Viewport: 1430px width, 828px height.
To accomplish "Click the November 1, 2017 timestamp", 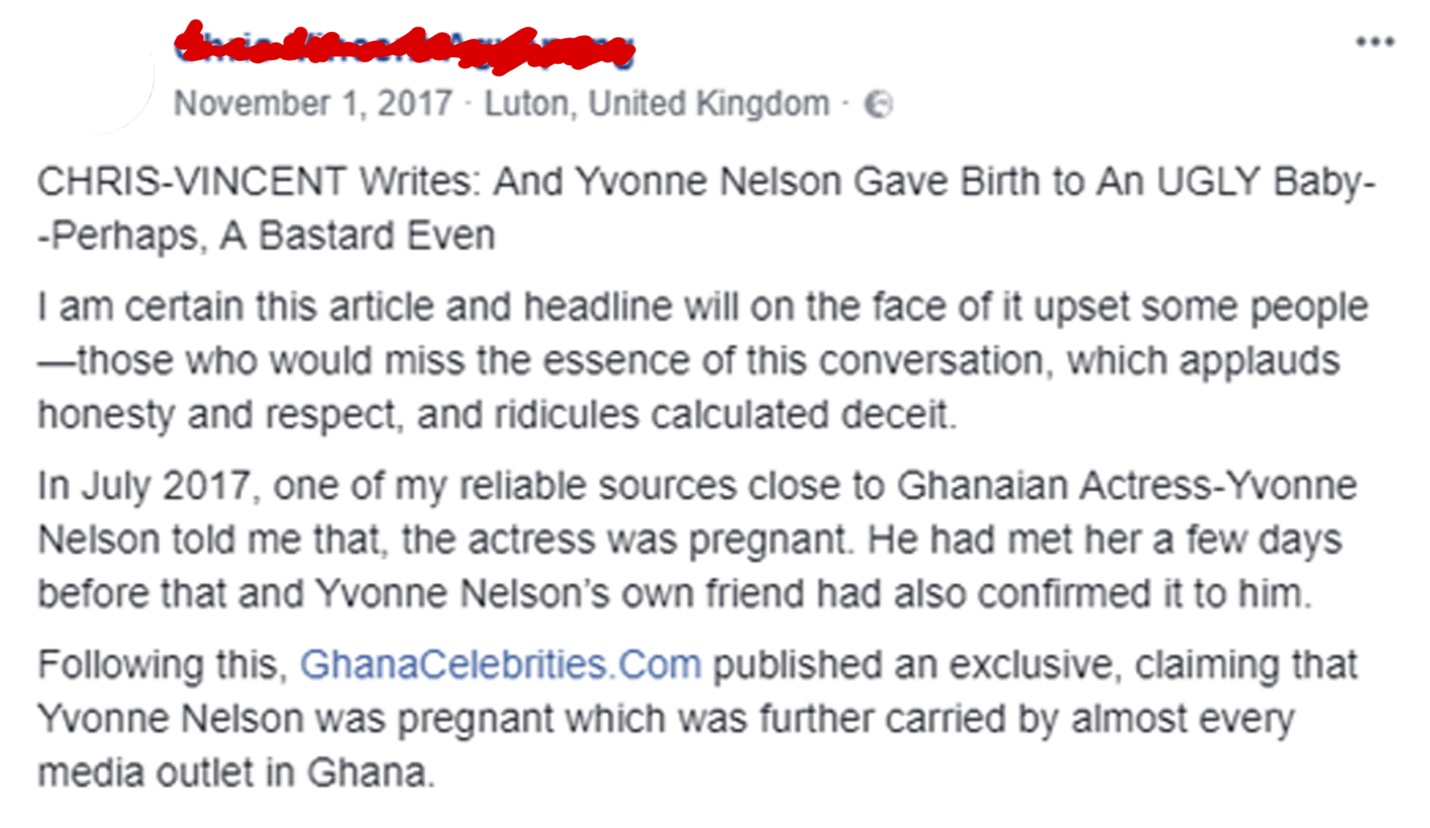I will [x=313, y=103].
